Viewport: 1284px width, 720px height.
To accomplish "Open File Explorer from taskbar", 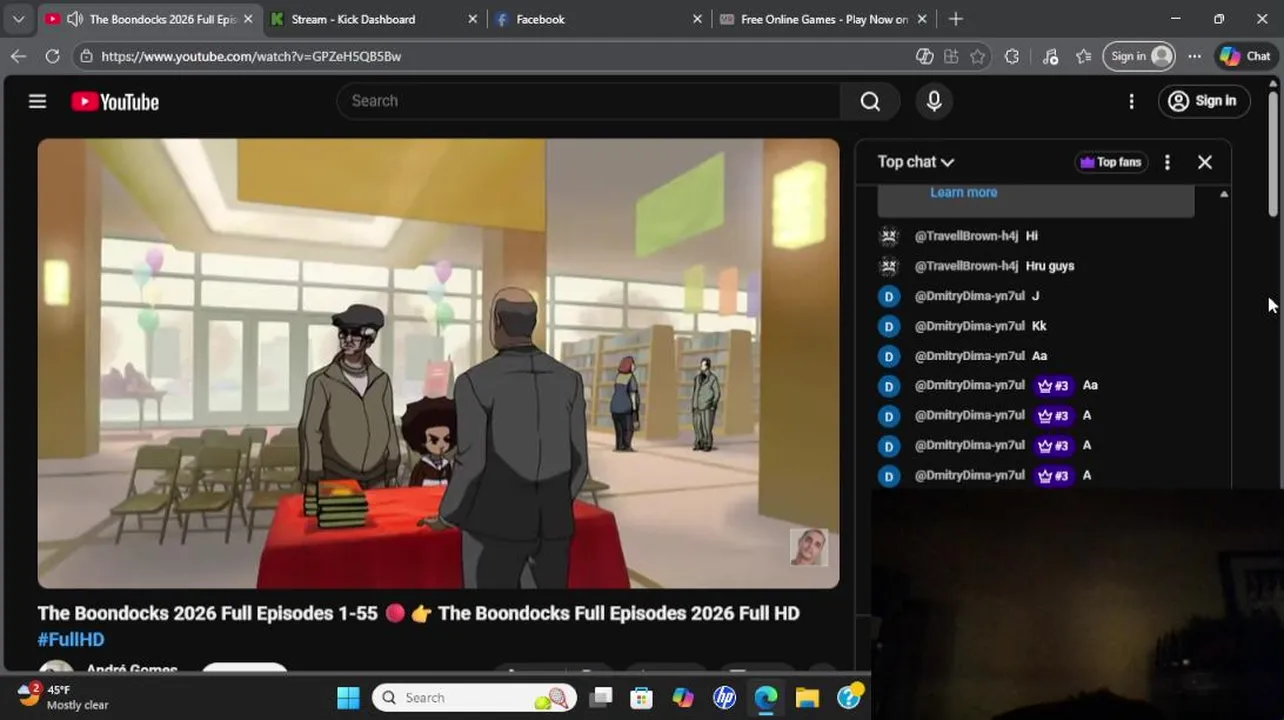I will (x=807, y=697).
